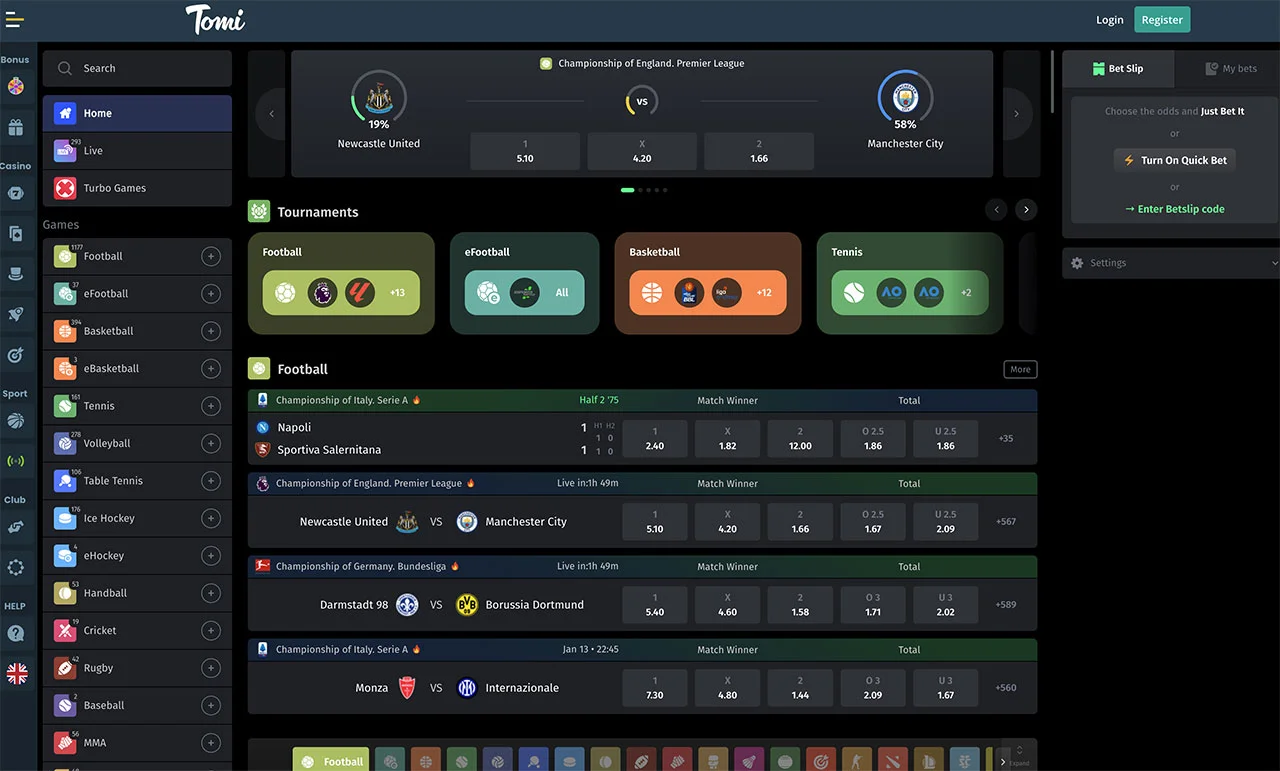
Task: Click the Tomi logo
Action: click(x=215, y=19)
